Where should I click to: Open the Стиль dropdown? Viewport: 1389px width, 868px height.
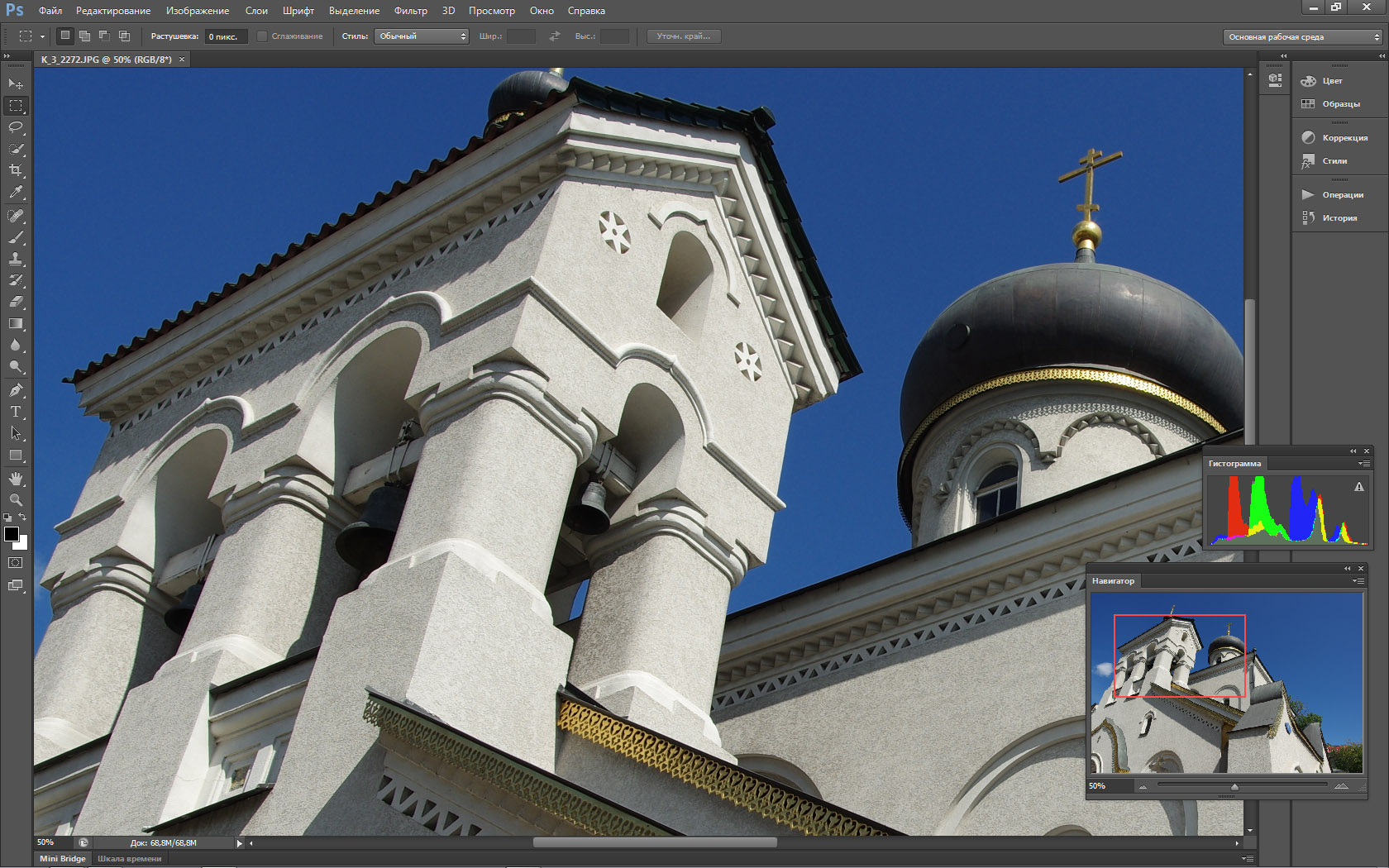pos(422,36)
